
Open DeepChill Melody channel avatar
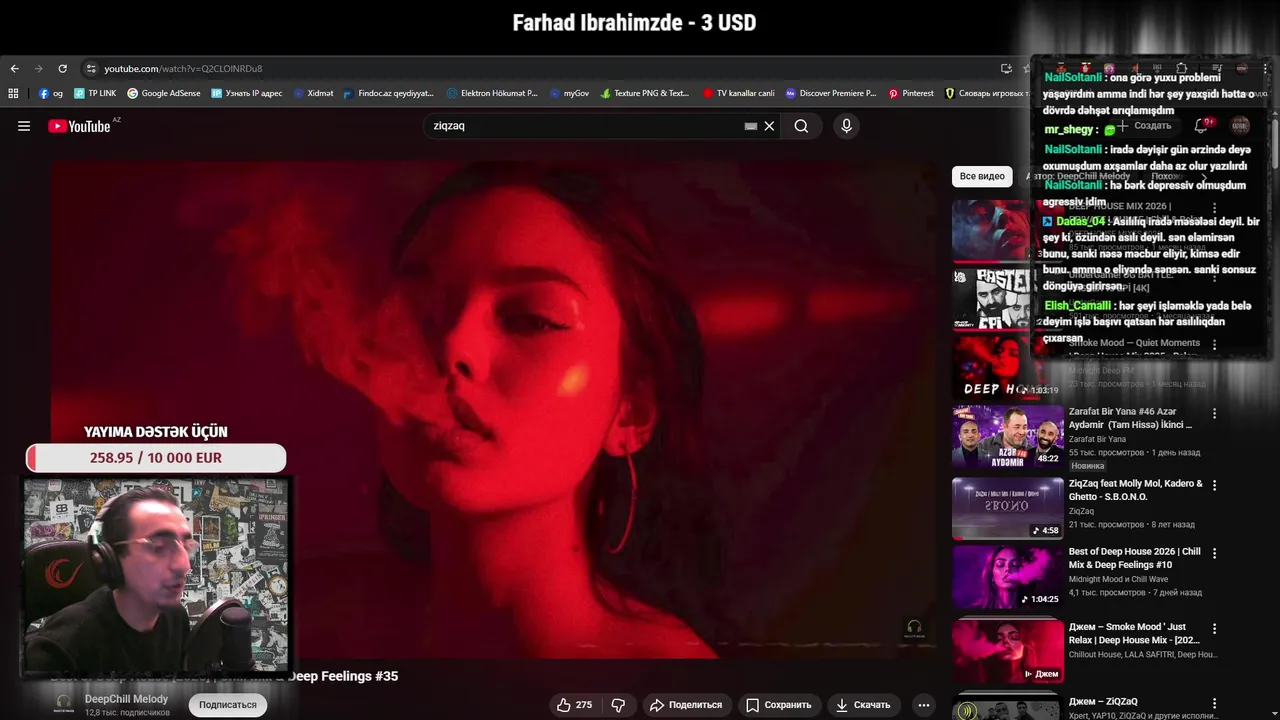(64, 703)
